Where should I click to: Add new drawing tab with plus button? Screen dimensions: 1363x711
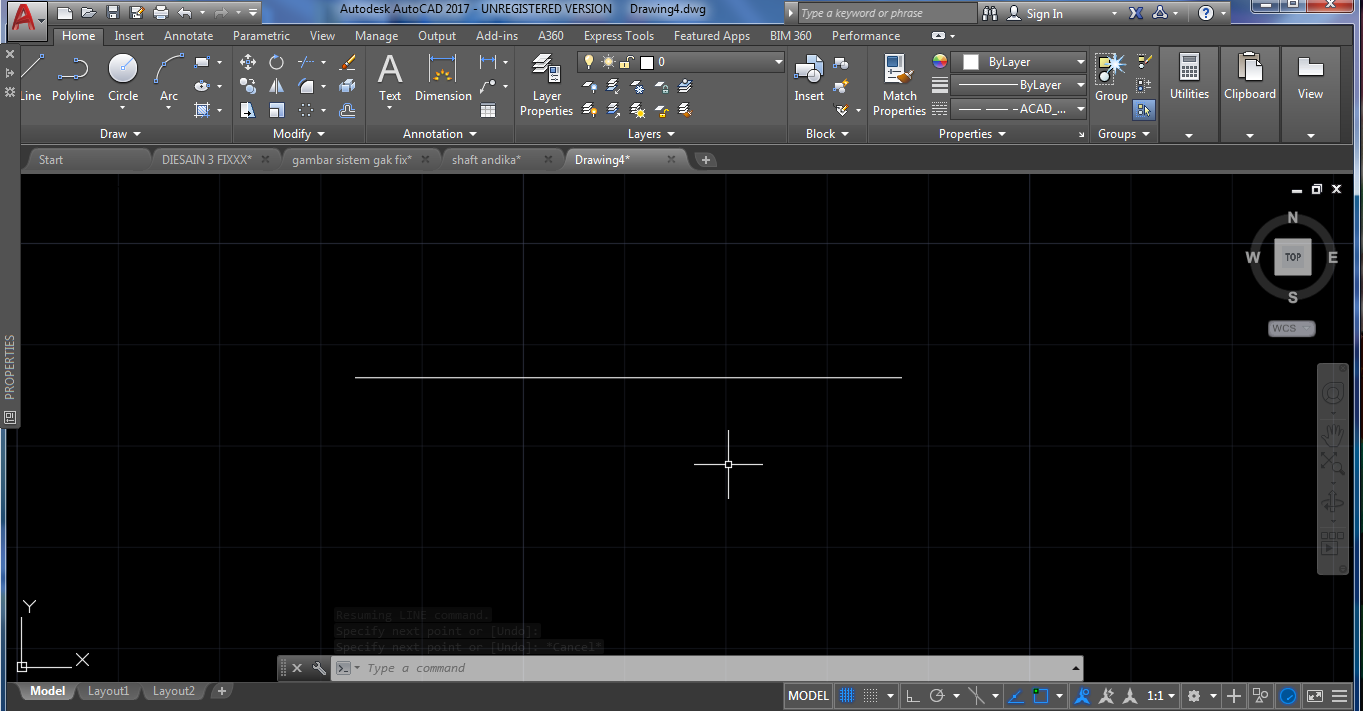point(706,159)
